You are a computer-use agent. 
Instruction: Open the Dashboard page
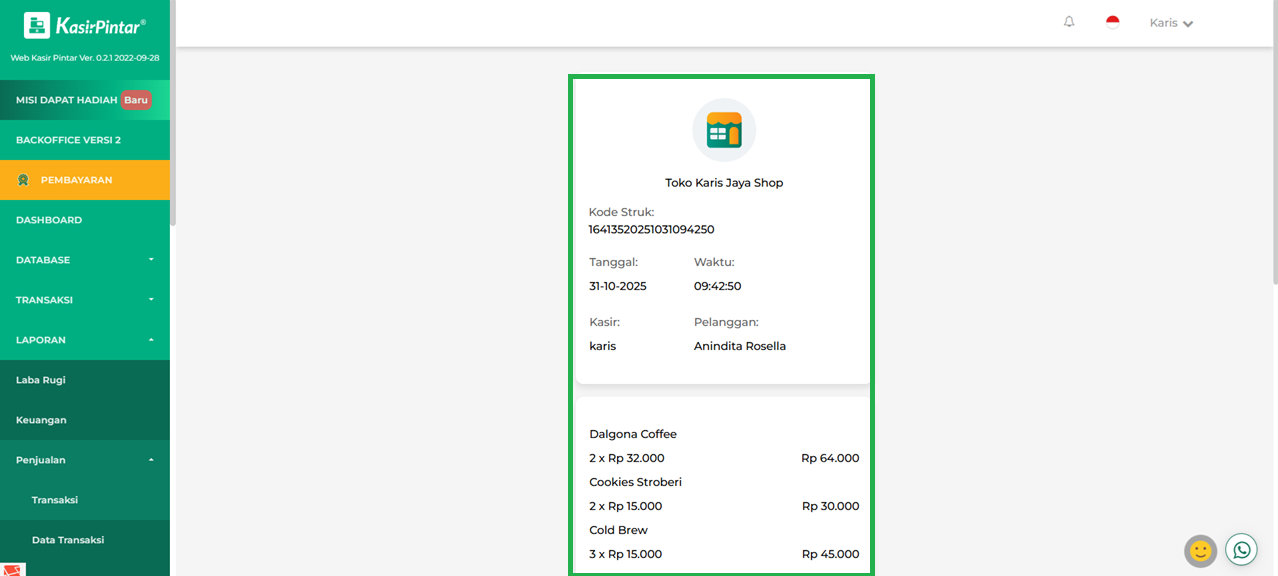point(49,220)
